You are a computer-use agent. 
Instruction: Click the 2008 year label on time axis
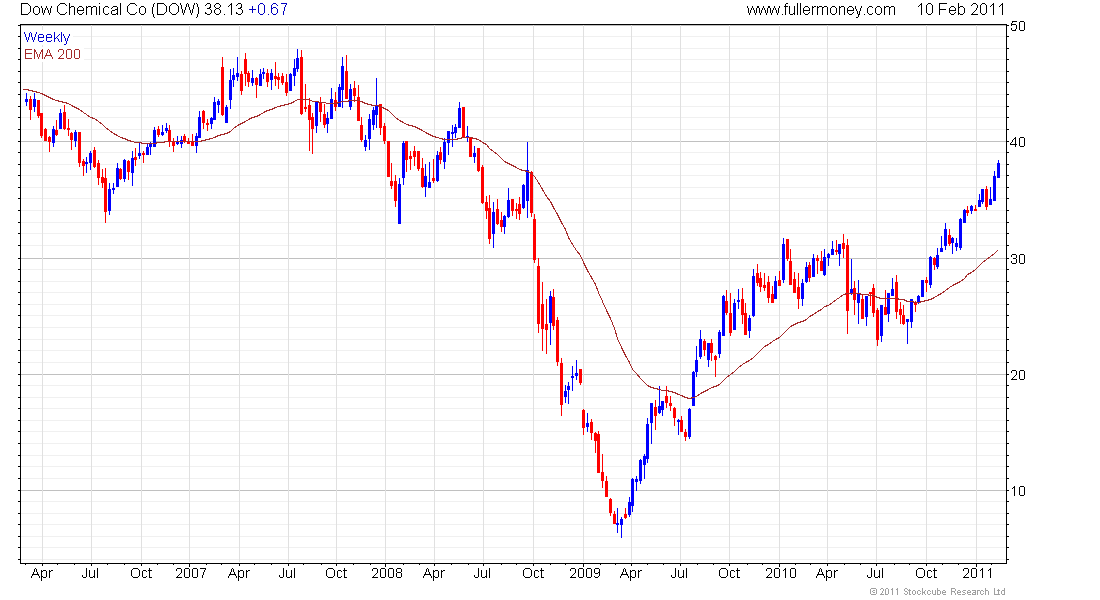pyautogui.click(x=387, y=573)
